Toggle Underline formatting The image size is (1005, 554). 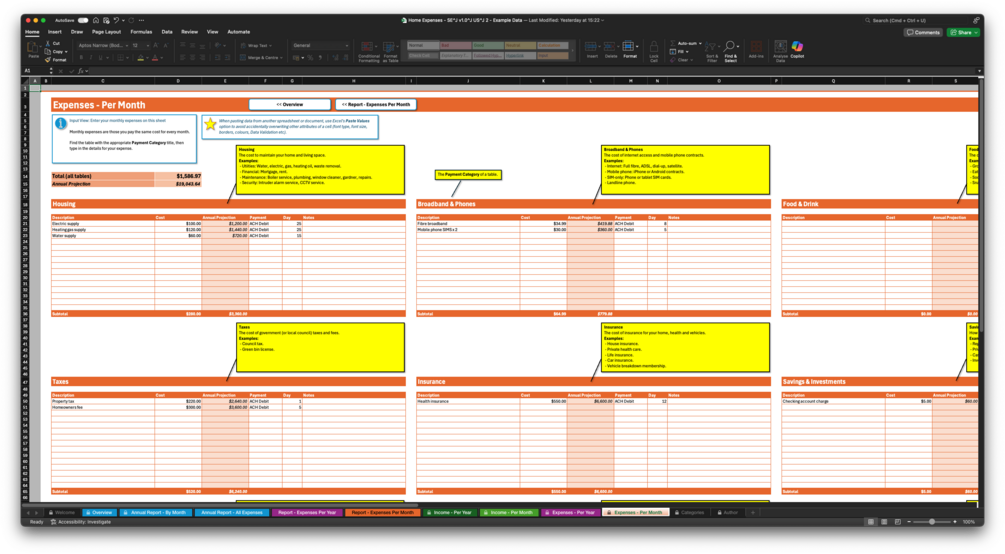[100, 58]
